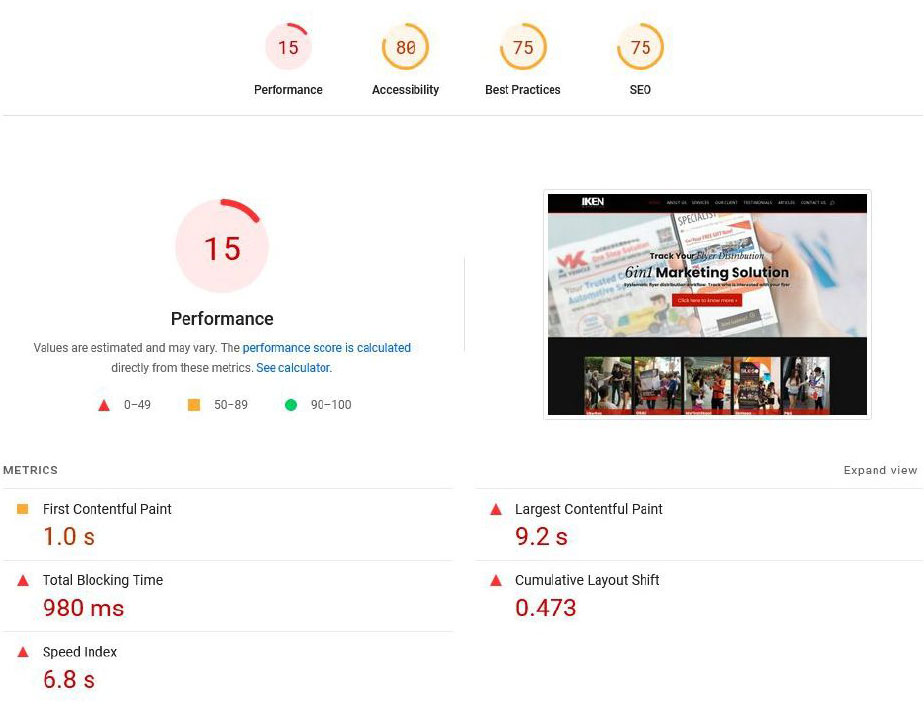Image resolution: width=924 pixels, height=726 pixels.
Task: Click the red triangle beside Largest Contentful Paint
Action: pyautogui.click(x=495, y=510)
